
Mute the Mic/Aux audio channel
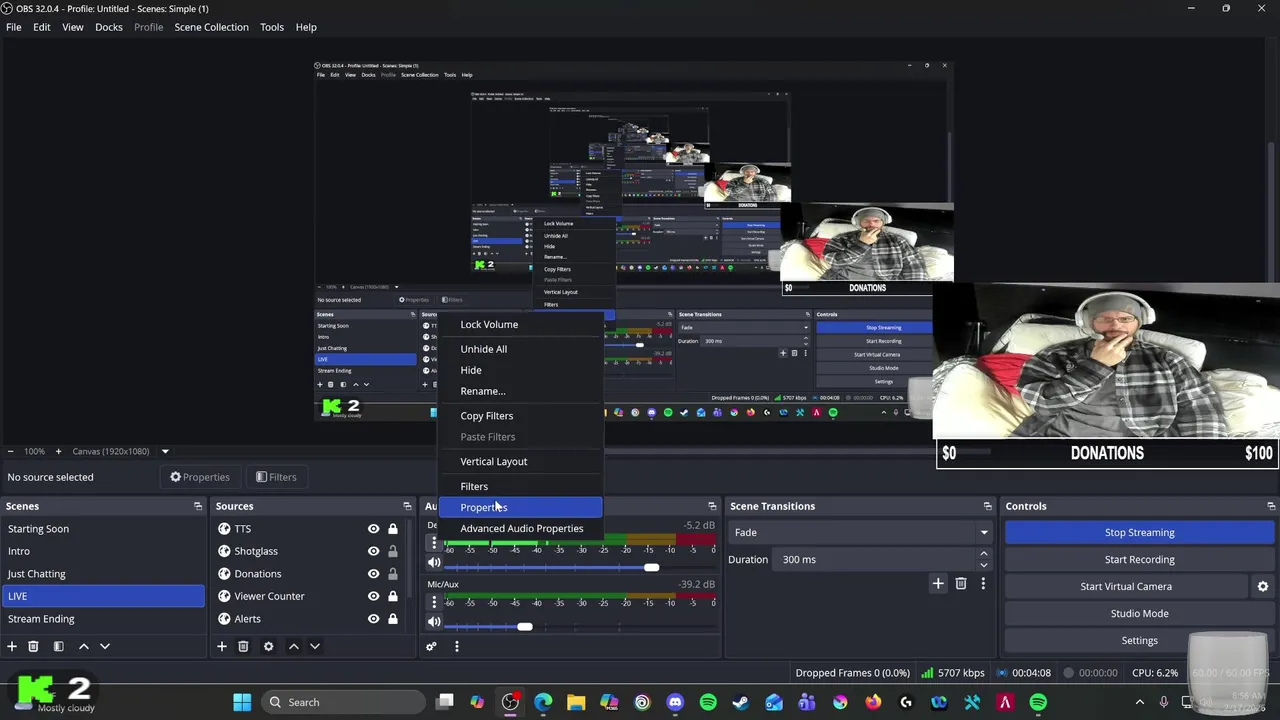(x=434, y=621)
